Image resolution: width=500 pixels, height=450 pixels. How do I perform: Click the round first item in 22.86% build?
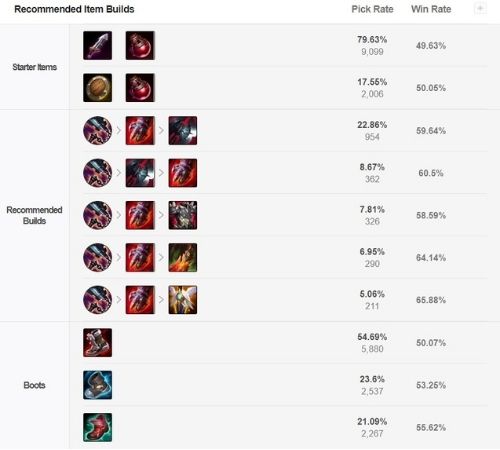coord(97,130)
